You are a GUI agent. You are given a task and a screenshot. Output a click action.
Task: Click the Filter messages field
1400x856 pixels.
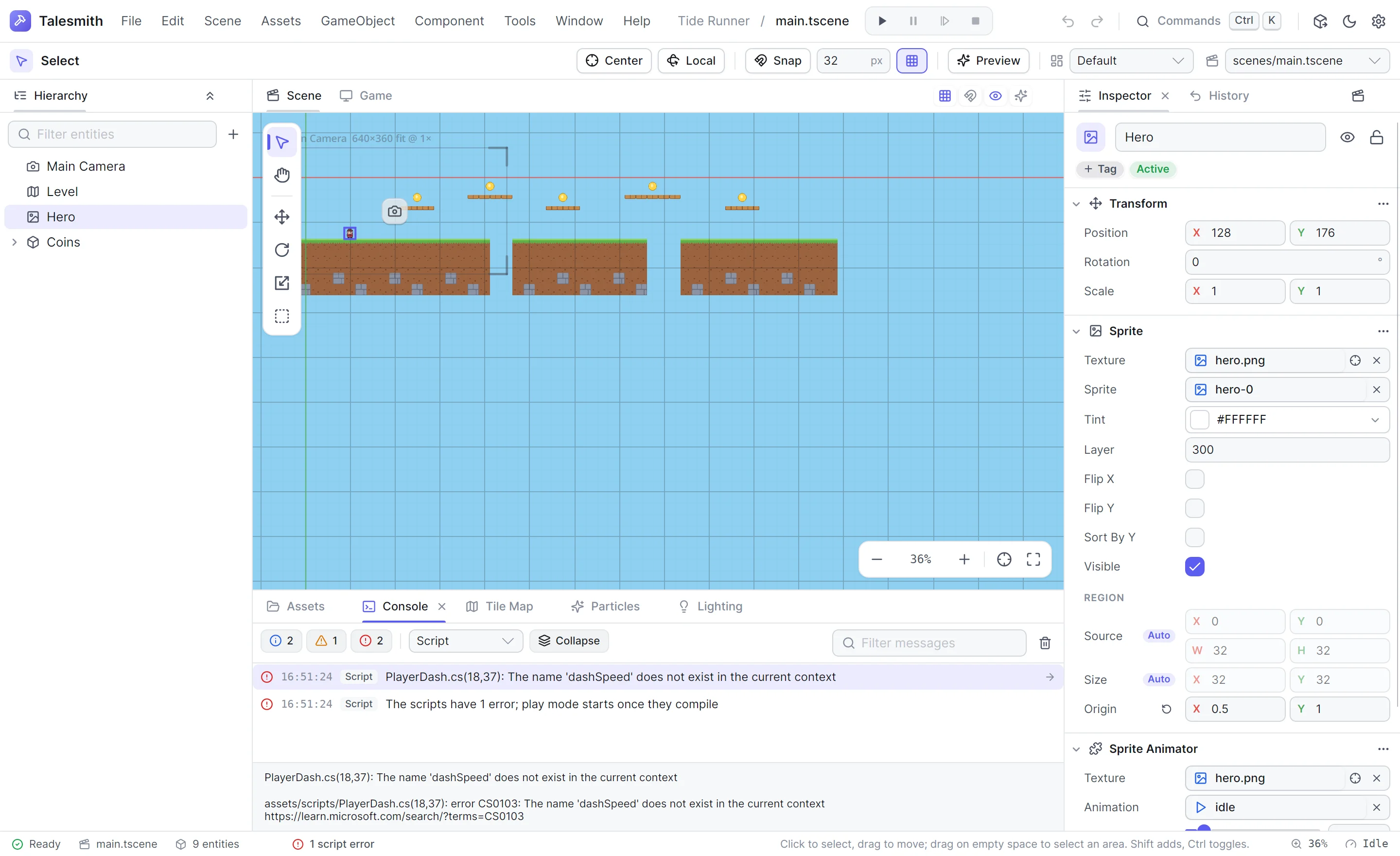[x=929, y=643]
